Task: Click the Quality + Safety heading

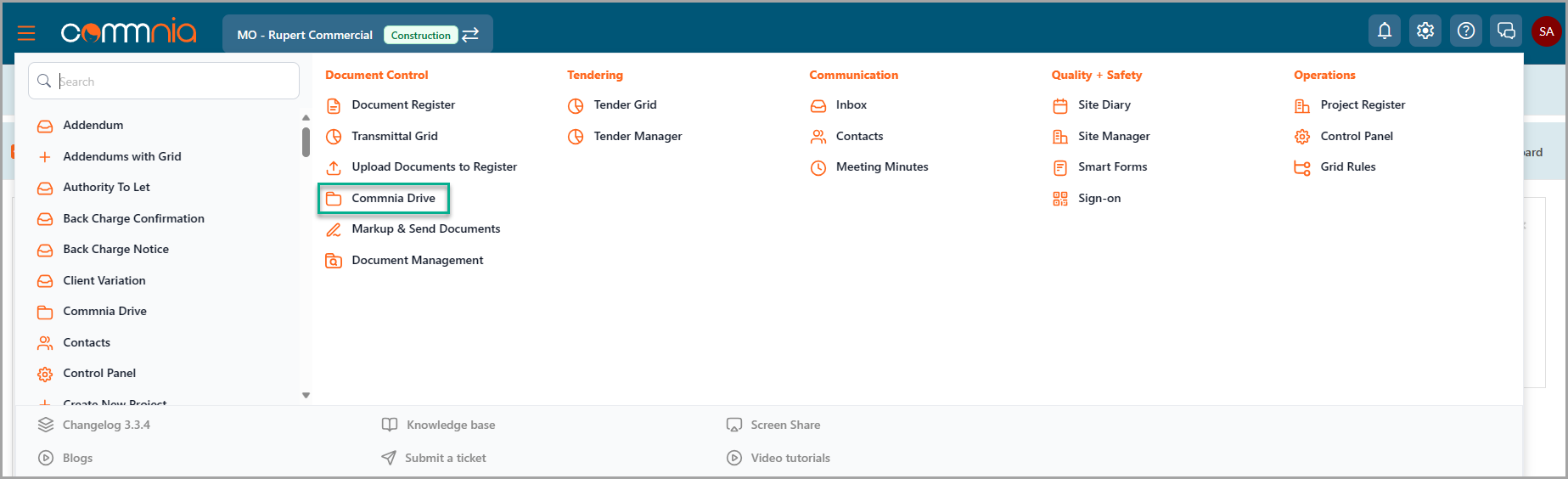Action: [x=1097, y=75]
